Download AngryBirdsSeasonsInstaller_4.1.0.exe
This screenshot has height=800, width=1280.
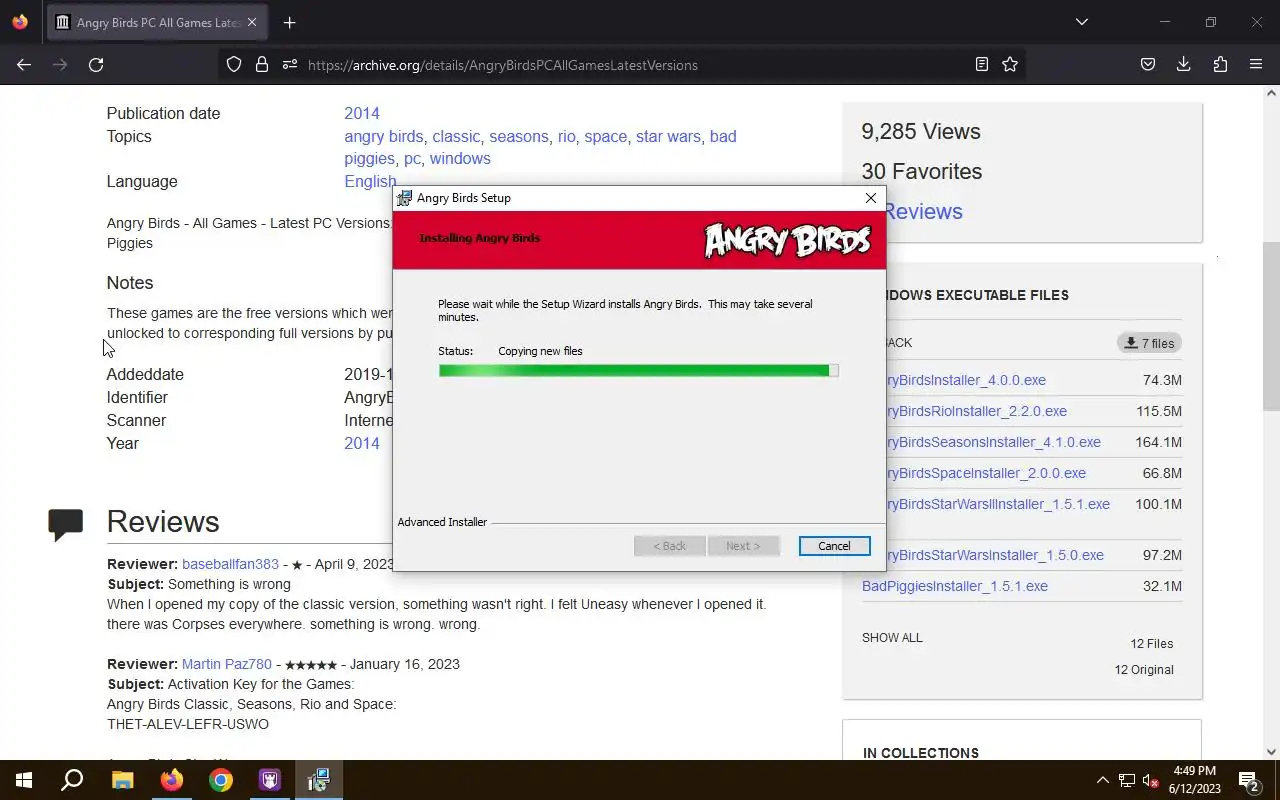pos(993,442)
